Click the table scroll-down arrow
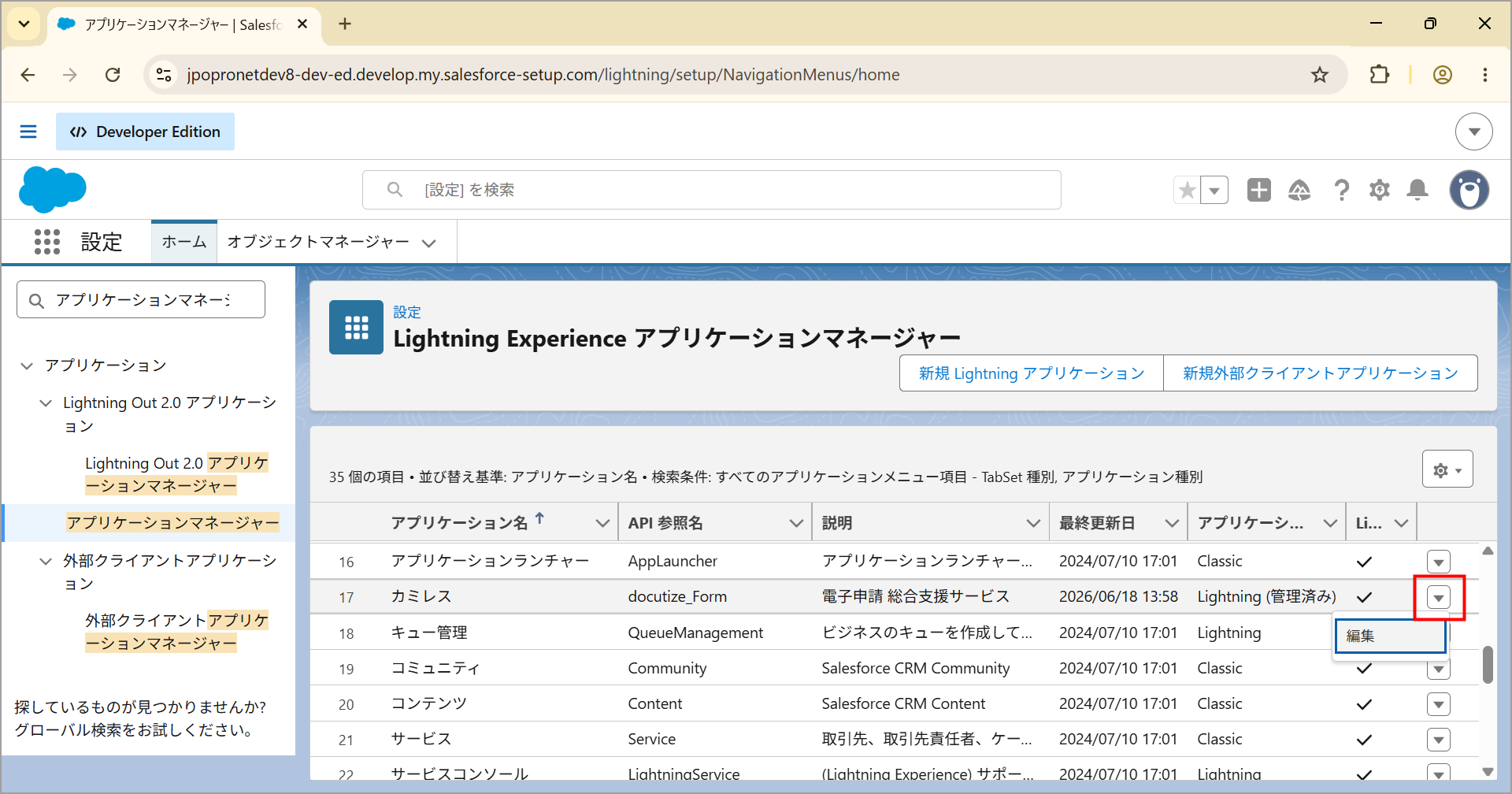 1488,772
